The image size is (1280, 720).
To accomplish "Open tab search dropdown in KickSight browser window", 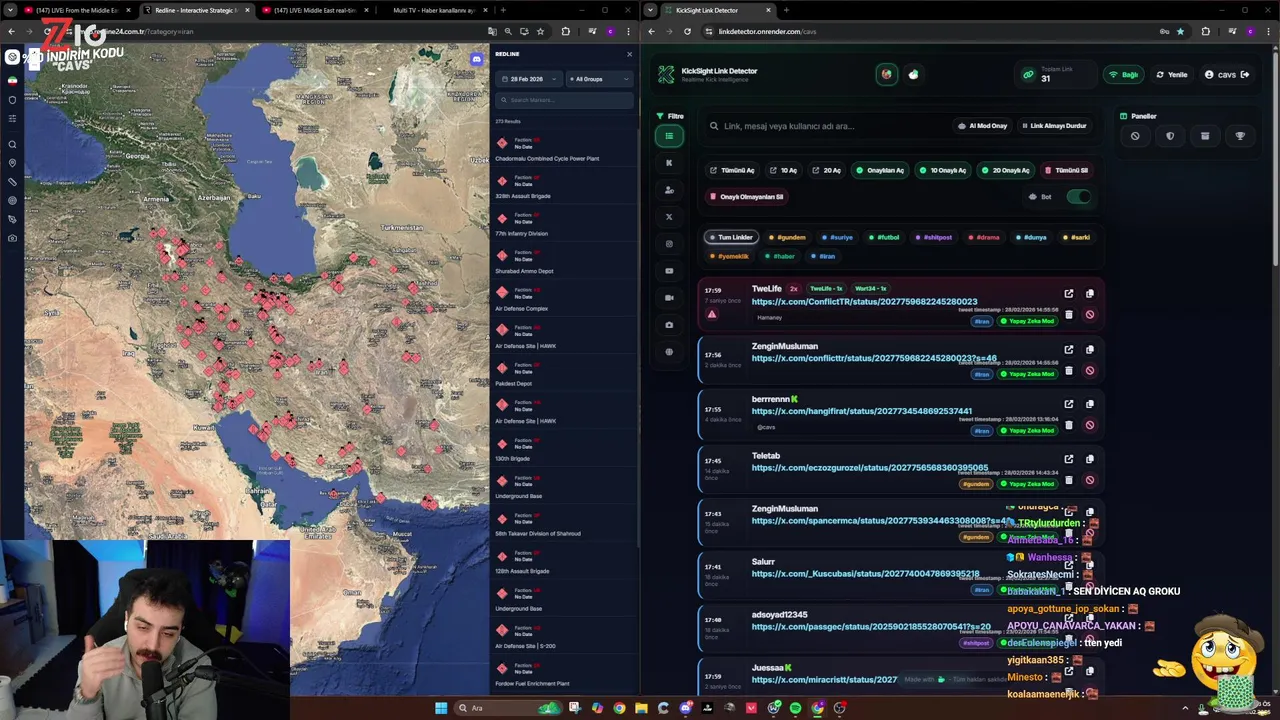I will click(x=651, y=10).
